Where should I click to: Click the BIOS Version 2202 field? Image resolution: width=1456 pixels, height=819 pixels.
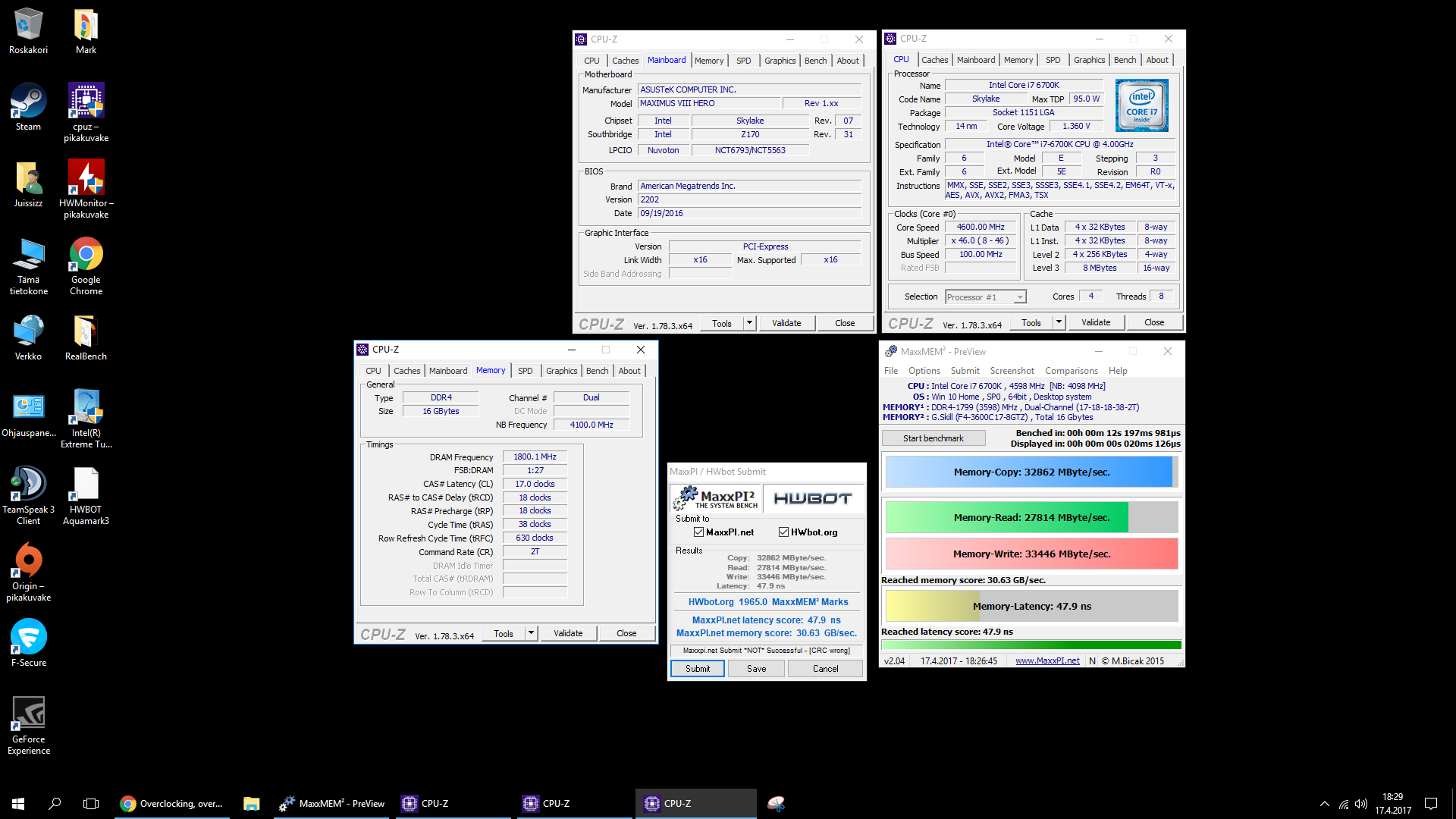[749, 200]
